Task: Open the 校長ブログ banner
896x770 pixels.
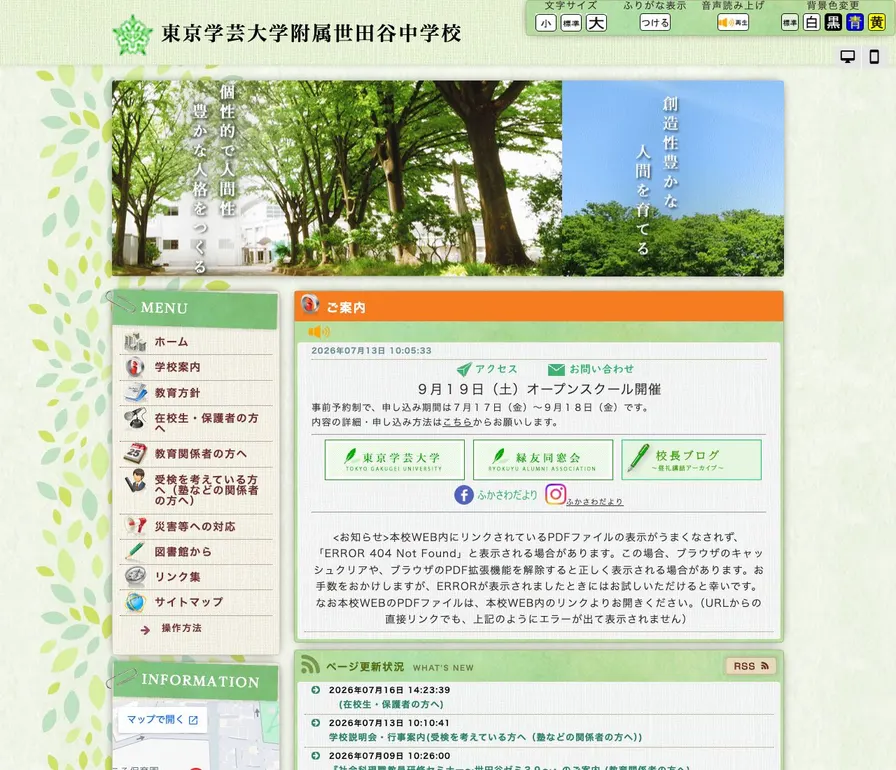Action: (x=691, y=460)
